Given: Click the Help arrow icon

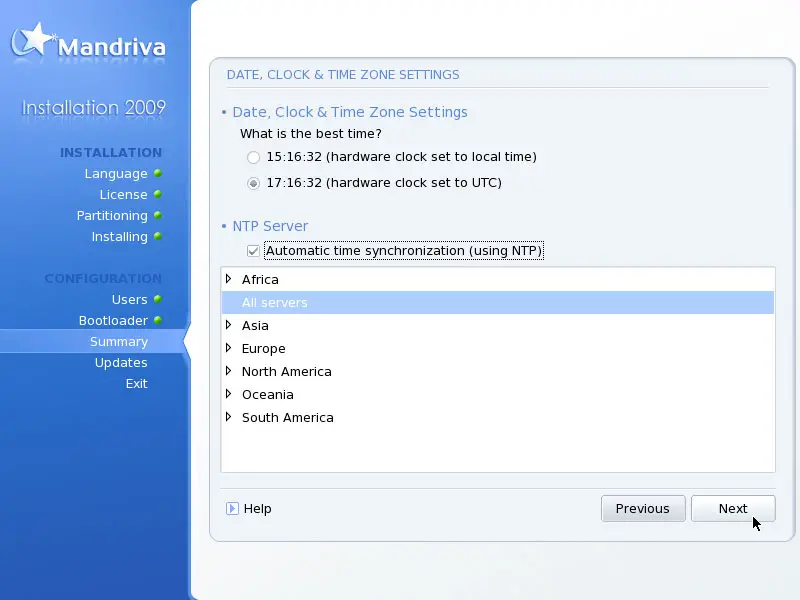Looking at the screenshot, I should [232, 509].
